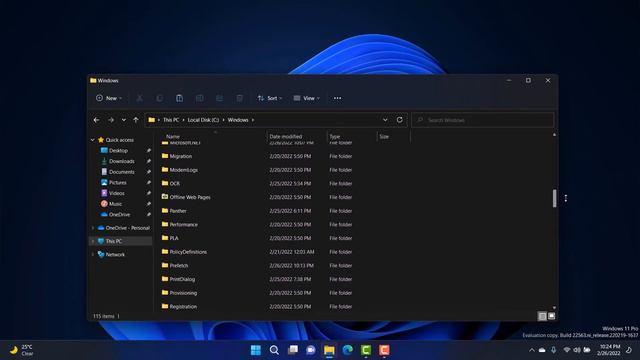The height and width of the screenshot is (360, 640).
Task: Select Pictures in Quick access
Action: pyautogui.click(x=118, y=182)
